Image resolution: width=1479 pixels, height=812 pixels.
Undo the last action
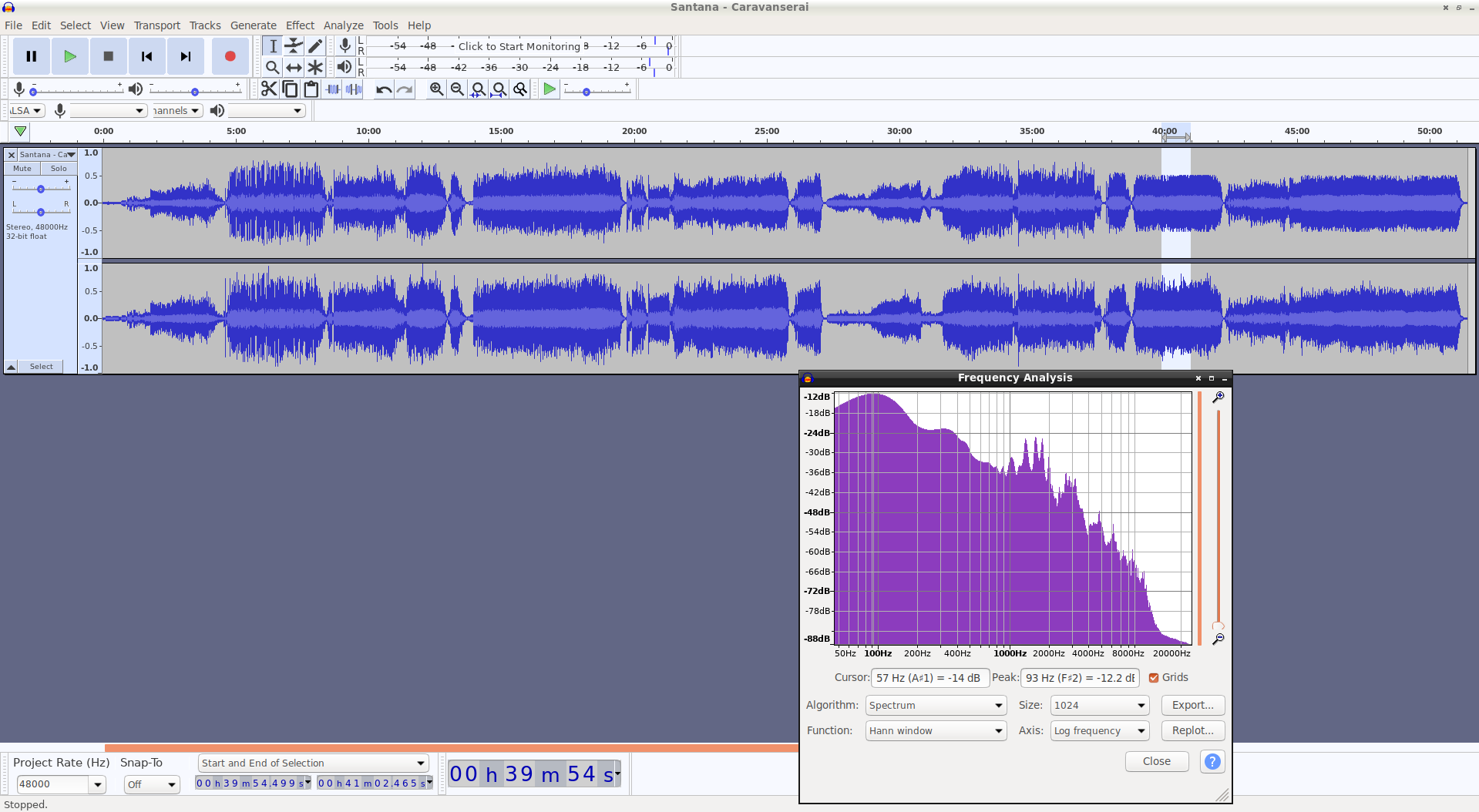tap(384, 89)
